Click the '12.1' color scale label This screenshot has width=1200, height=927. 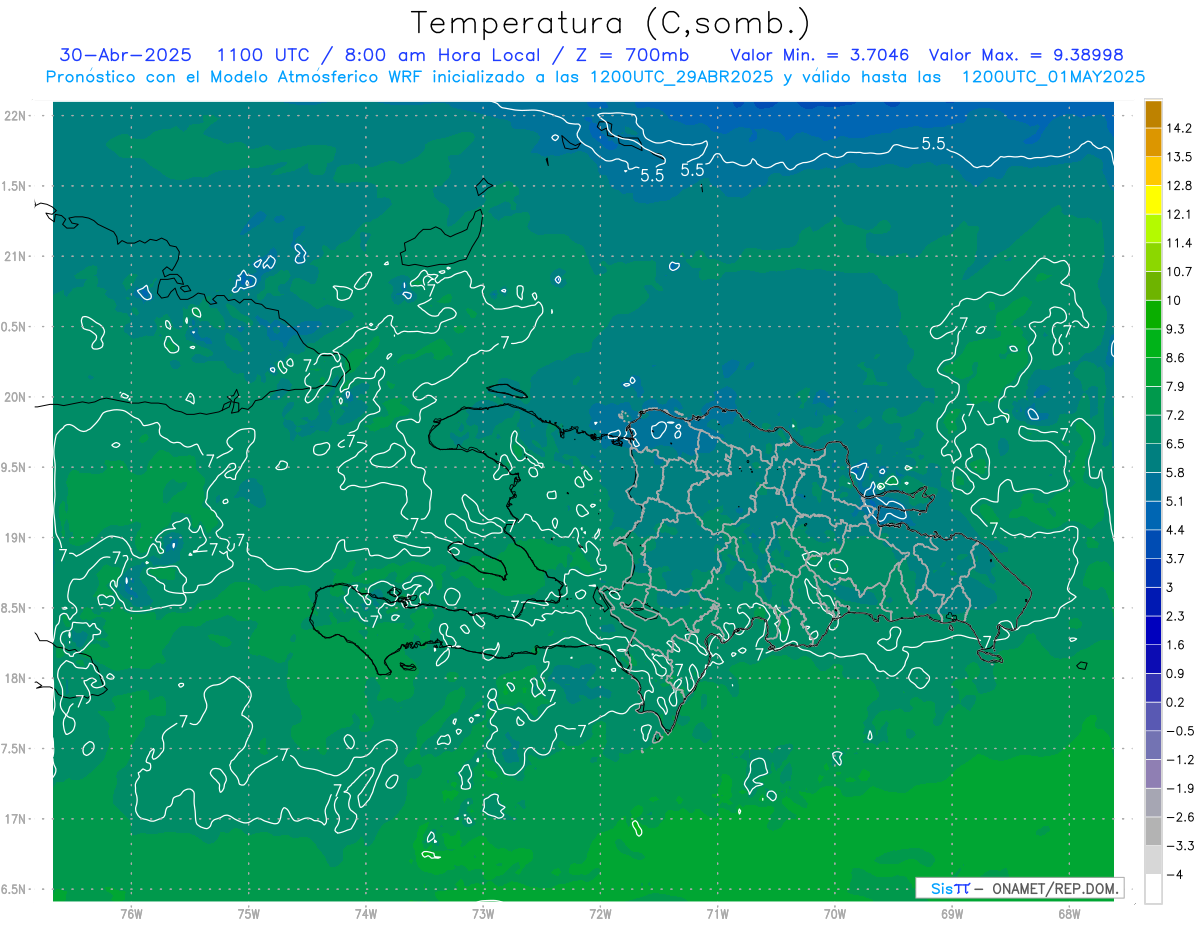(1179, 214)
